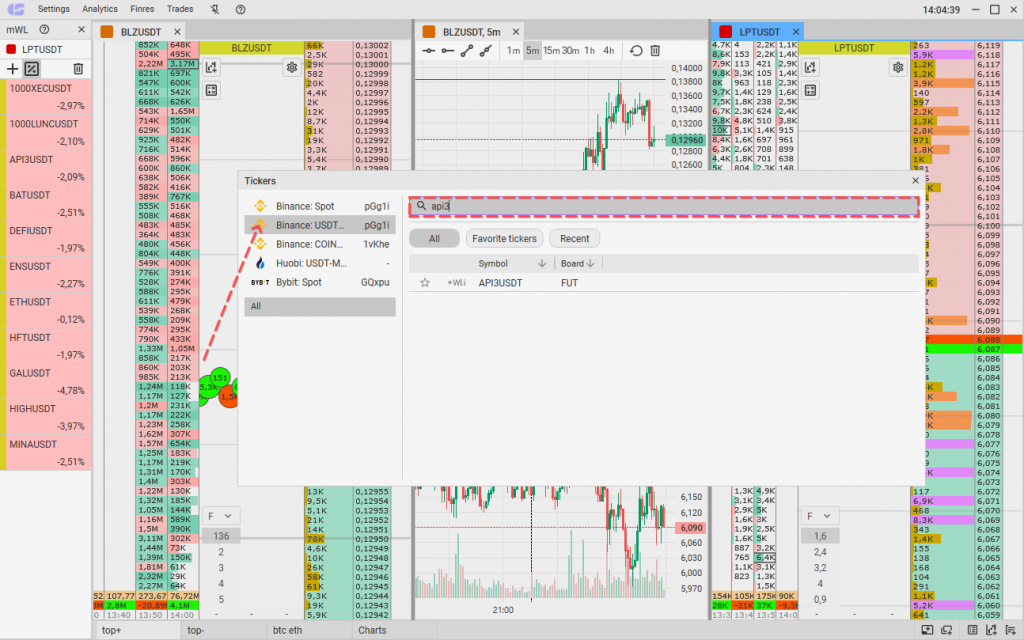Click orange color square on BLZUSDT tab
The width and height of the screenshot is (1024, 640).
(x=107, y=31)
